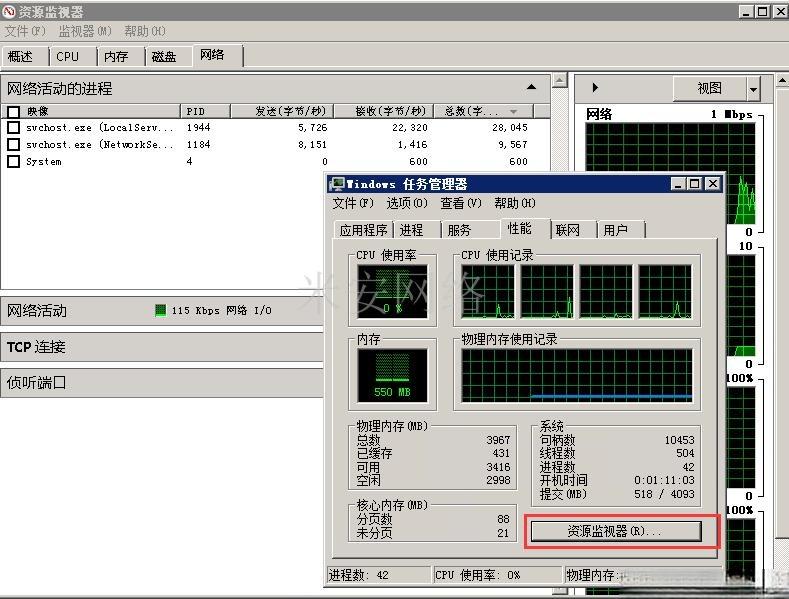Image resolution: width=789 pixels, height=599 pixels.
Task: Click the 句柄数 10453 value
Action: 679,440
